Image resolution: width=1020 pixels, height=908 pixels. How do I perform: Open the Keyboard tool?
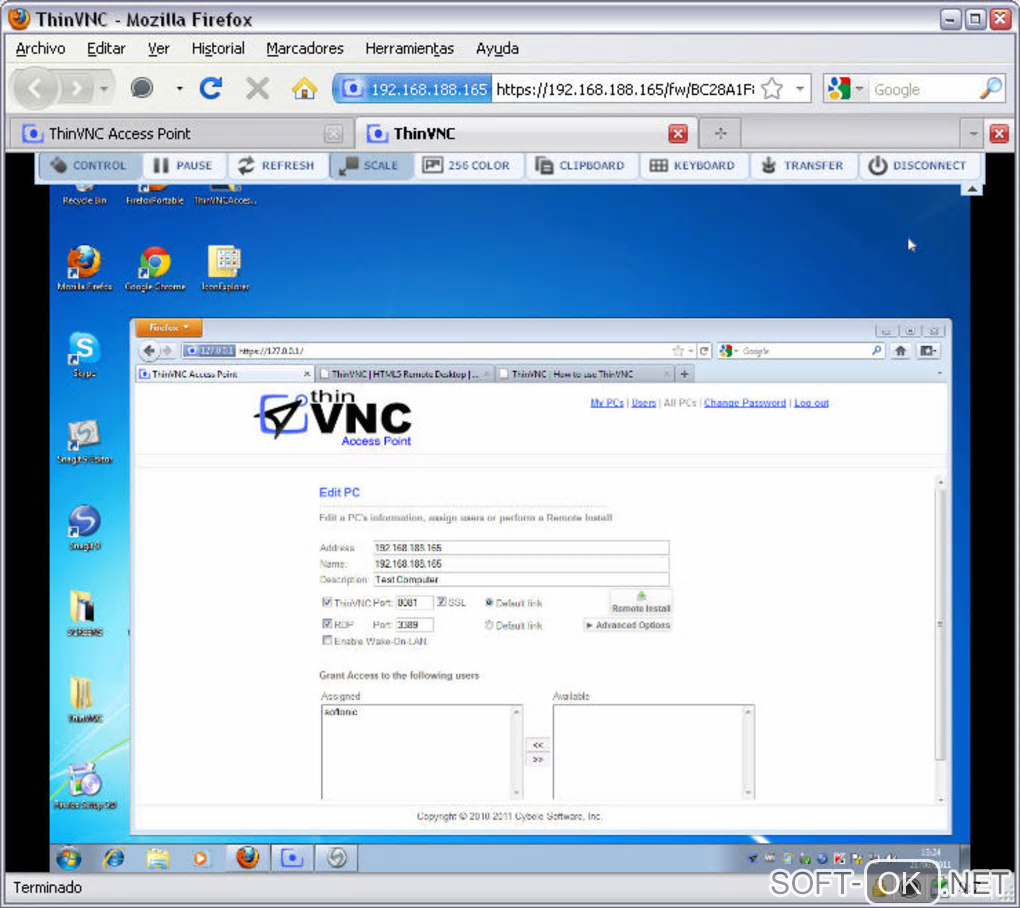click(x=693, y=166)
